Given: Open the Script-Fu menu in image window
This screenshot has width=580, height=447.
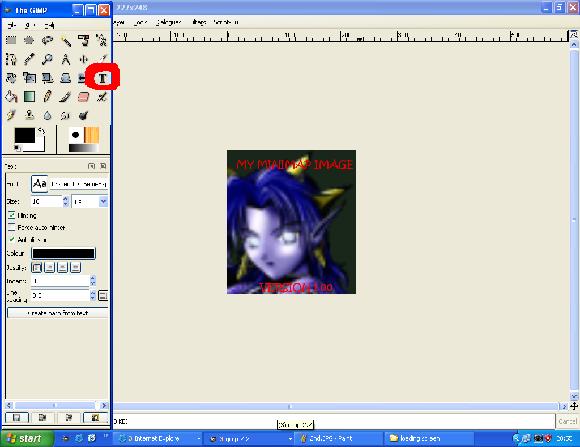Looking at the screenshot, I should pos(226,22).
